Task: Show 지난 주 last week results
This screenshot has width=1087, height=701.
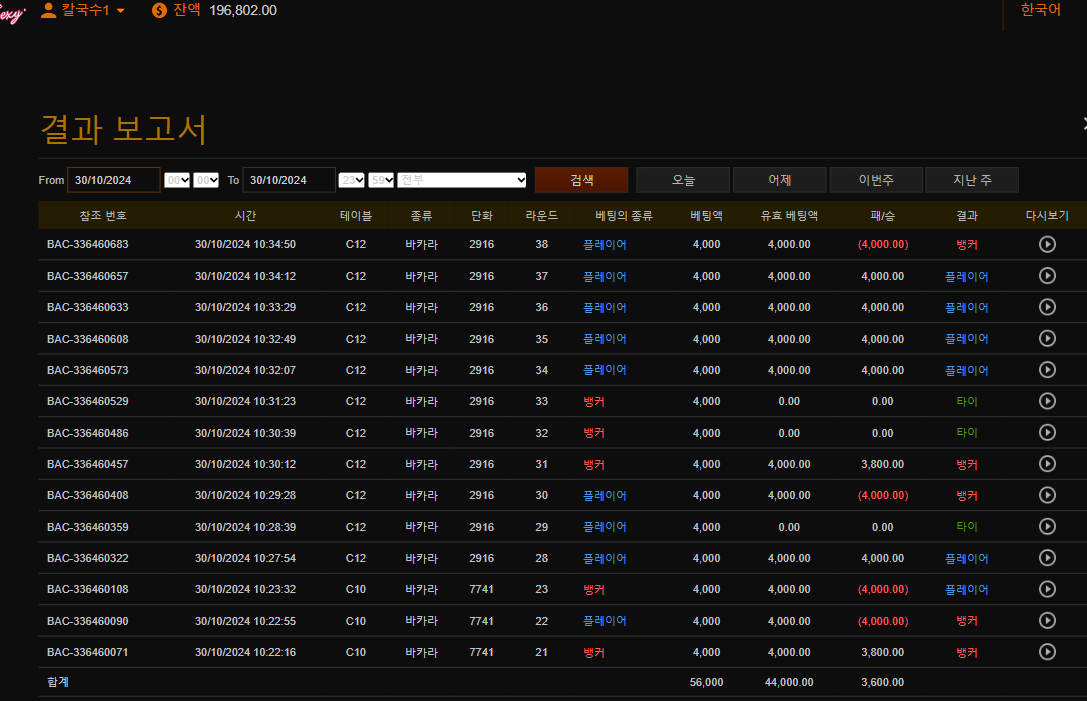Action: tap(971, 180)
